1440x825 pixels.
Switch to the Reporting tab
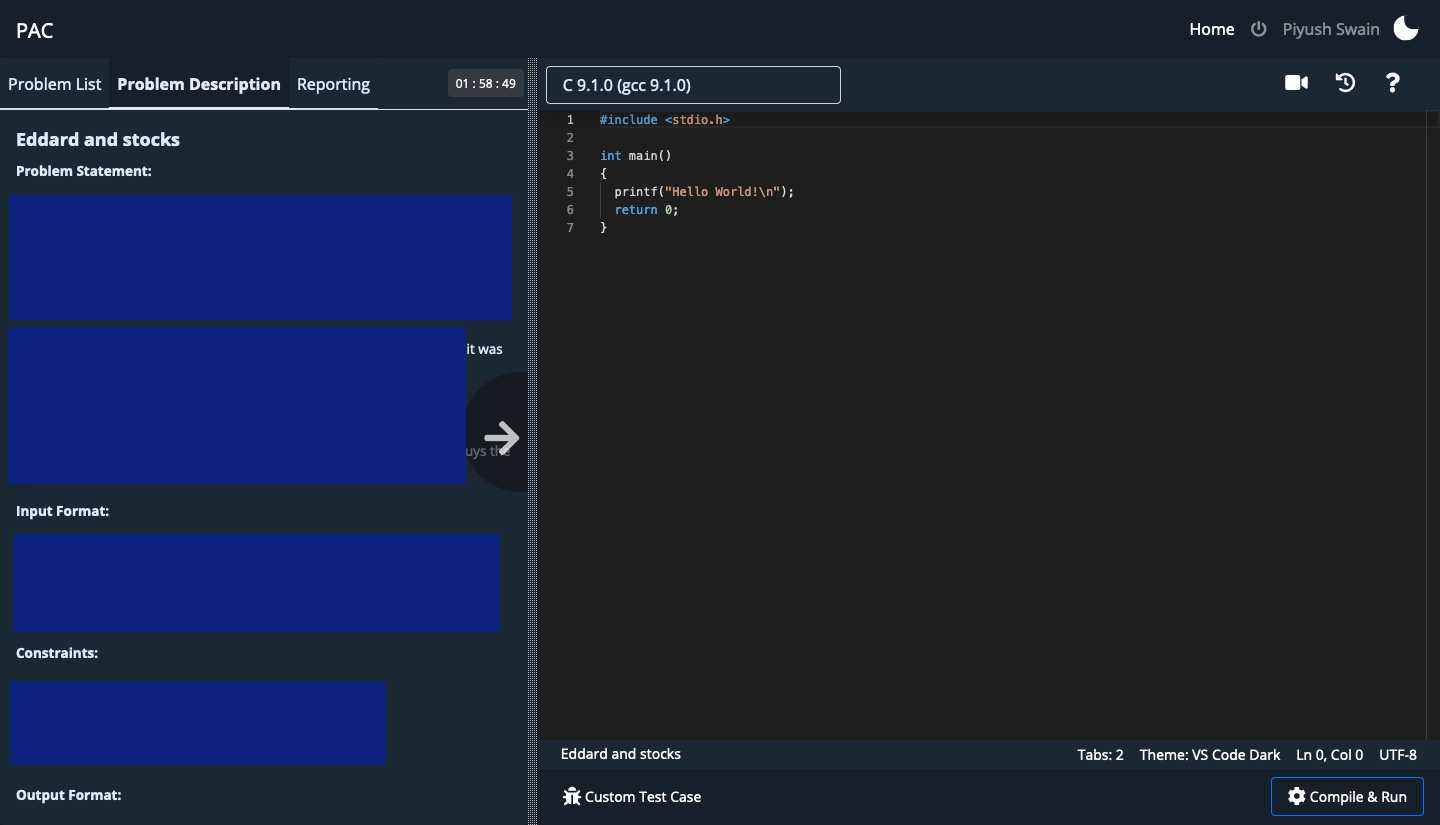(x=333, y=84)
